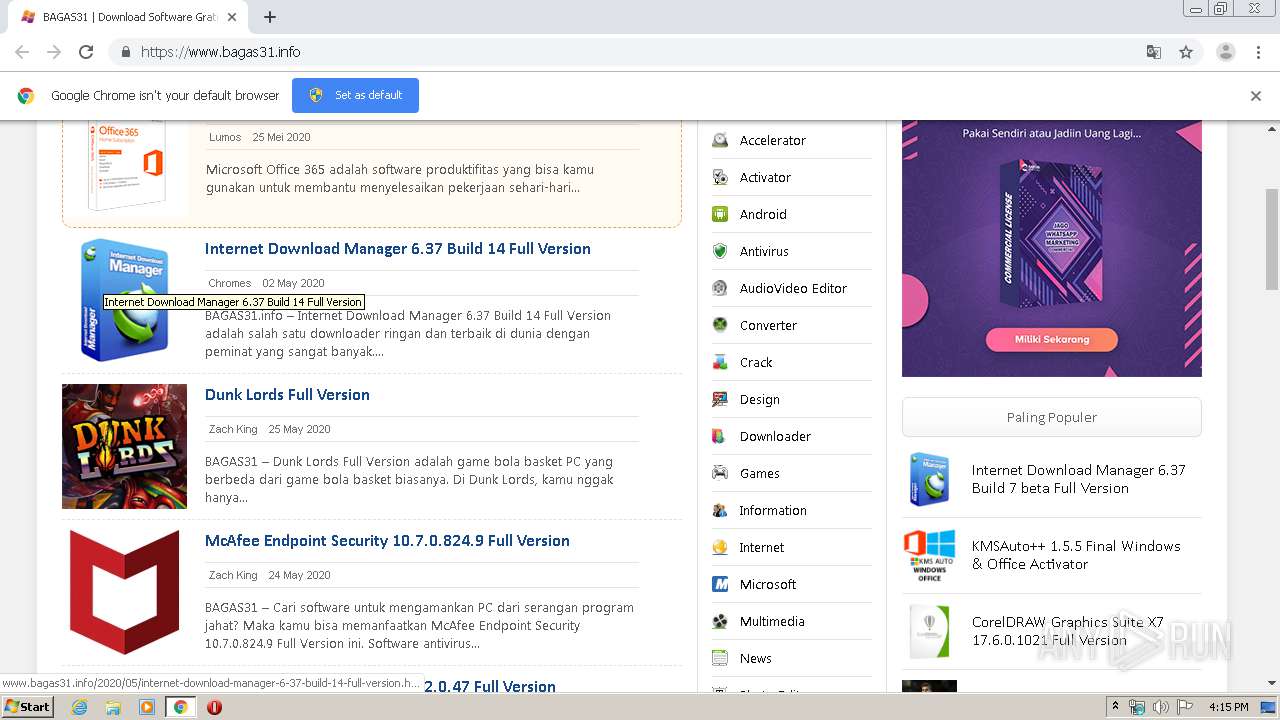Click the red Opera-style taskbar icon

point(214,707)
